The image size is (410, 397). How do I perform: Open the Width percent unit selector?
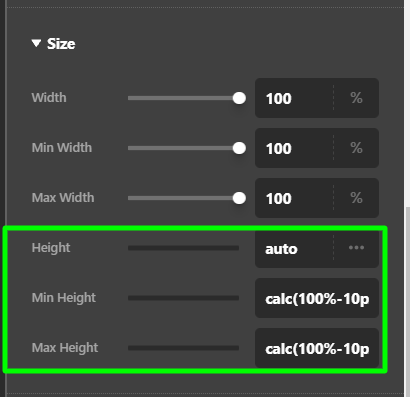click(356, 98)
